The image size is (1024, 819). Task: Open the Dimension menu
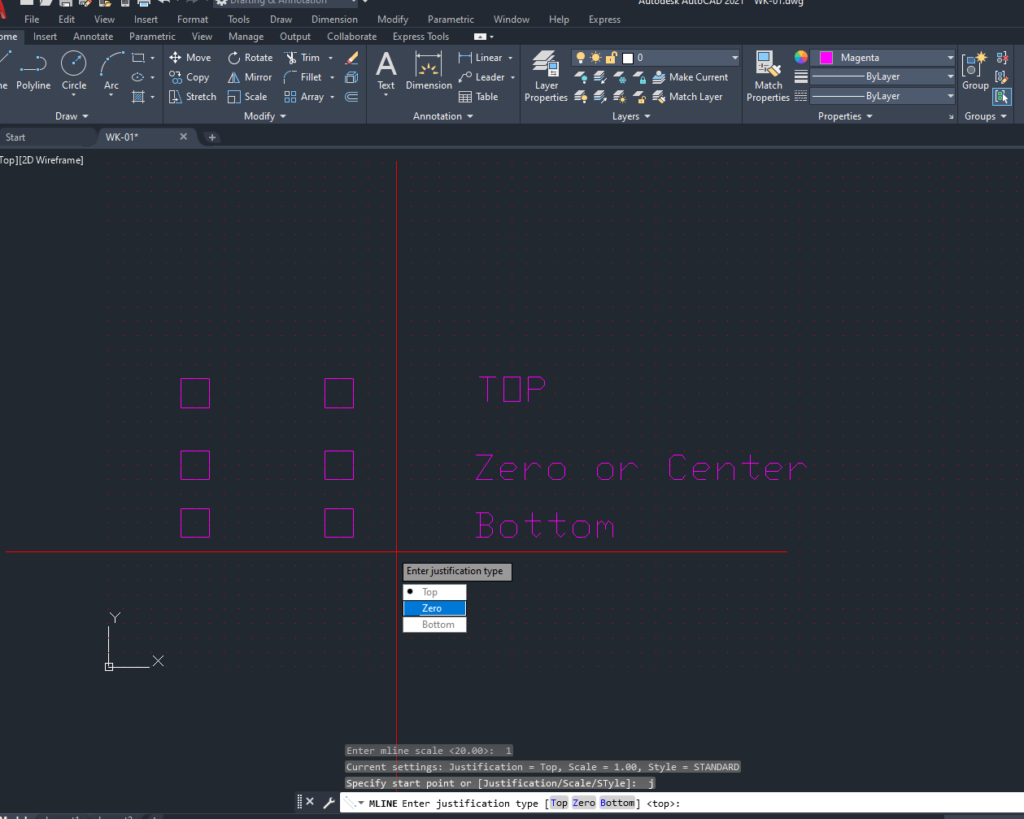point(334,19)
